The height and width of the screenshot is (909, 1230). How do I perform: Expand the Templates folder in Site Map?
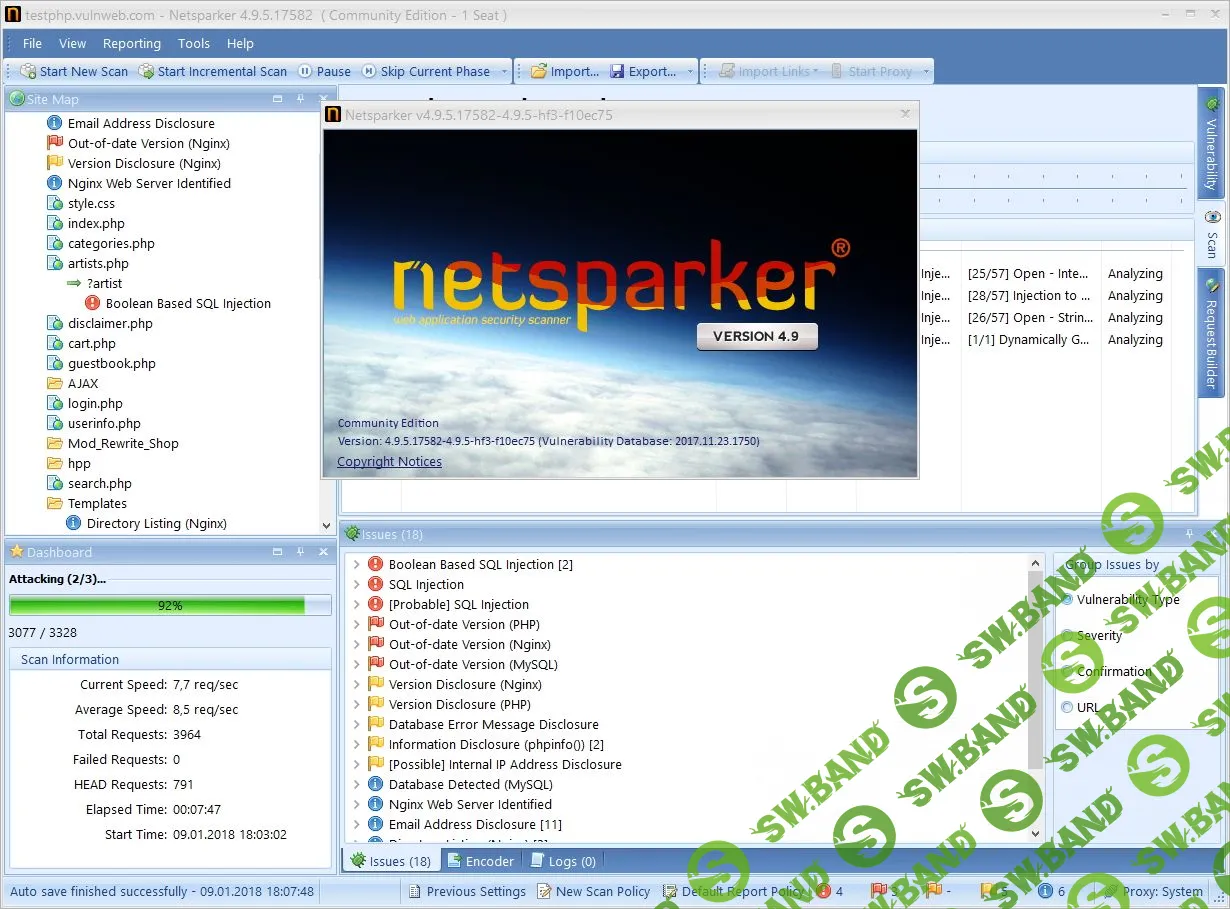click(x=96, y=503)
